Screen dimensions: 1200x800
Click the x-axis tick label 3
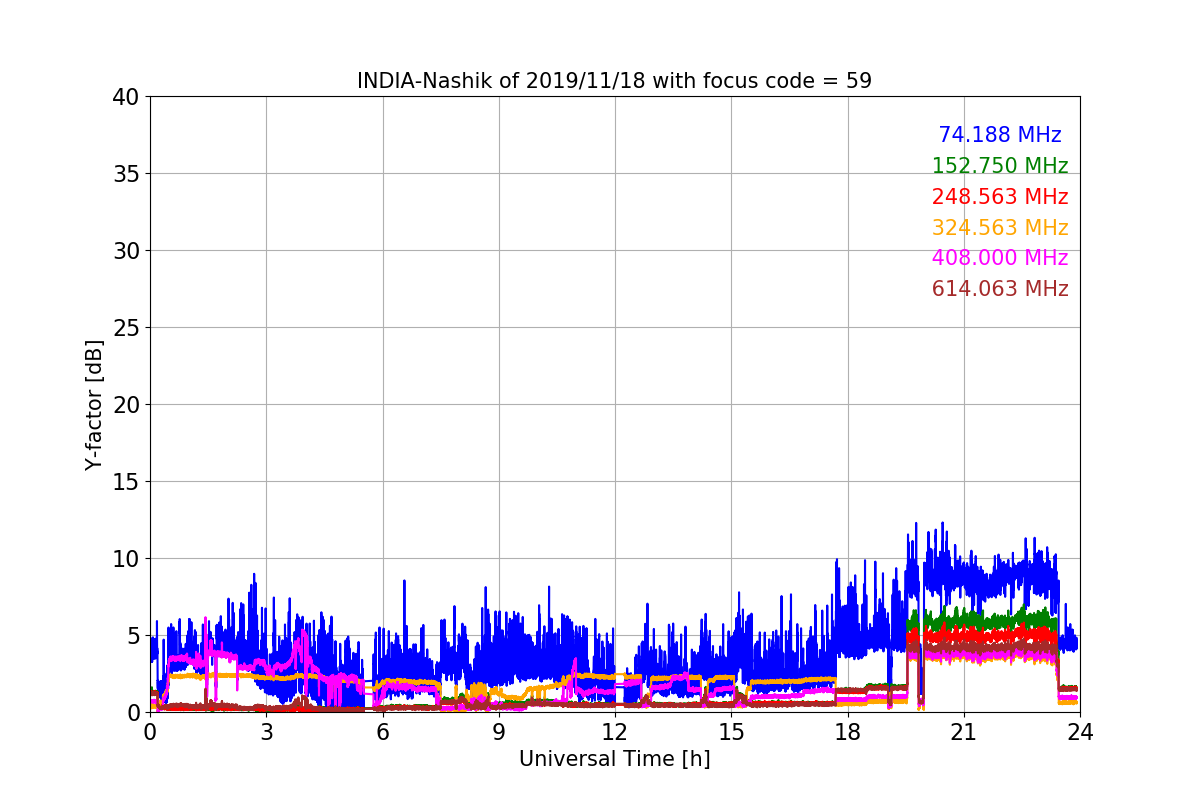tap(266, 732)
